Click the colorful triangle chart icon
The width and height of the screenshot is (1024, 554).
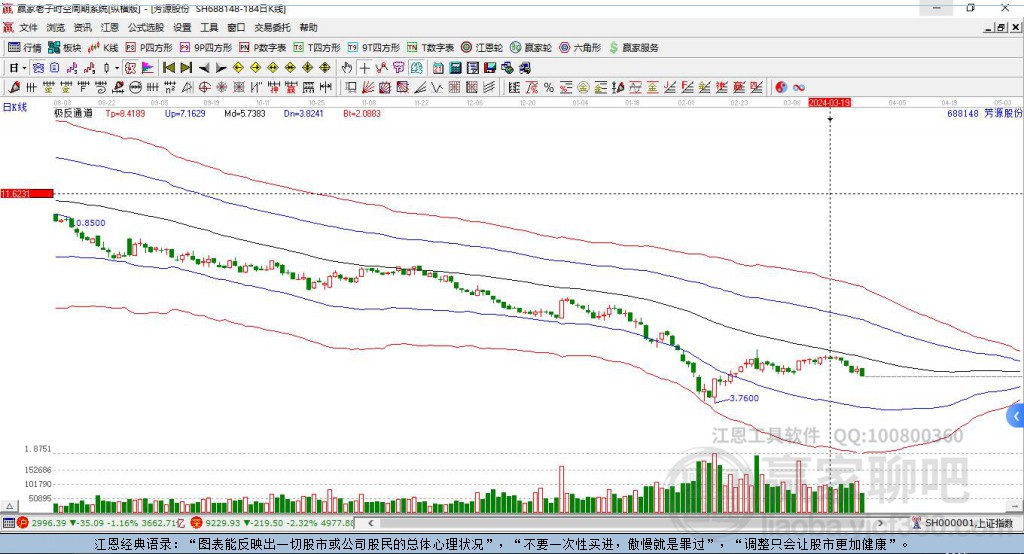pos(148,68)
